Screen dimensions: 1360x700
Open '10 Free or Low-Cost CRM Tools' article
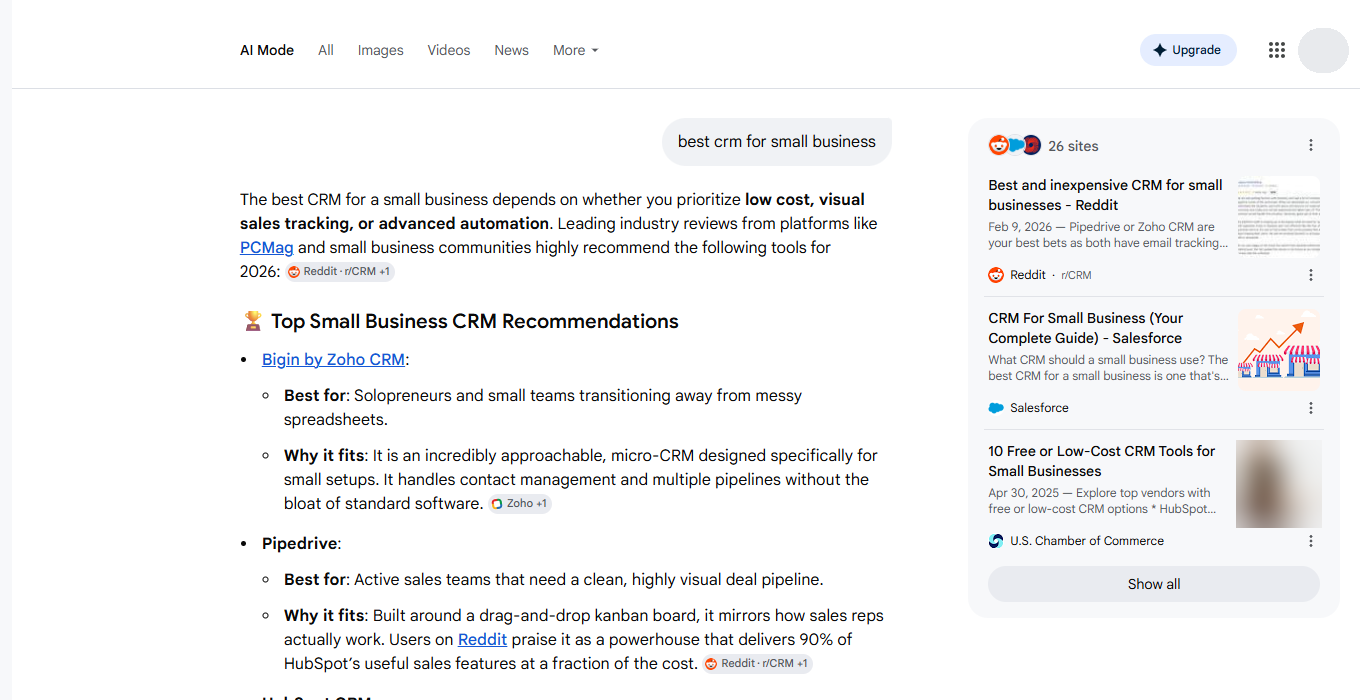pyautogui.click(x=1102, y=461)
